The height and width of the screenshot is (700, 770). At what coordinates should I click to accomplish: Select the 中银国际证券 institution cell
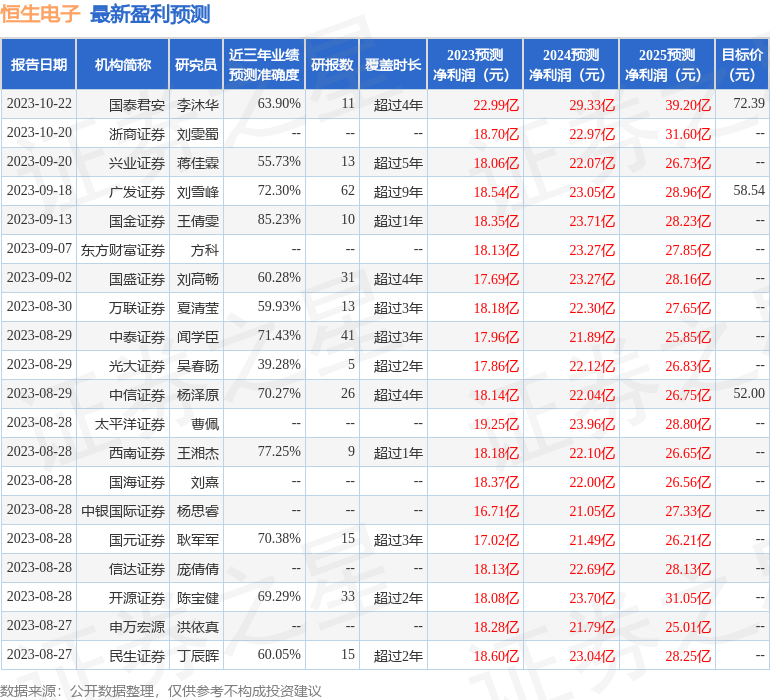click(x=123, y=510)
